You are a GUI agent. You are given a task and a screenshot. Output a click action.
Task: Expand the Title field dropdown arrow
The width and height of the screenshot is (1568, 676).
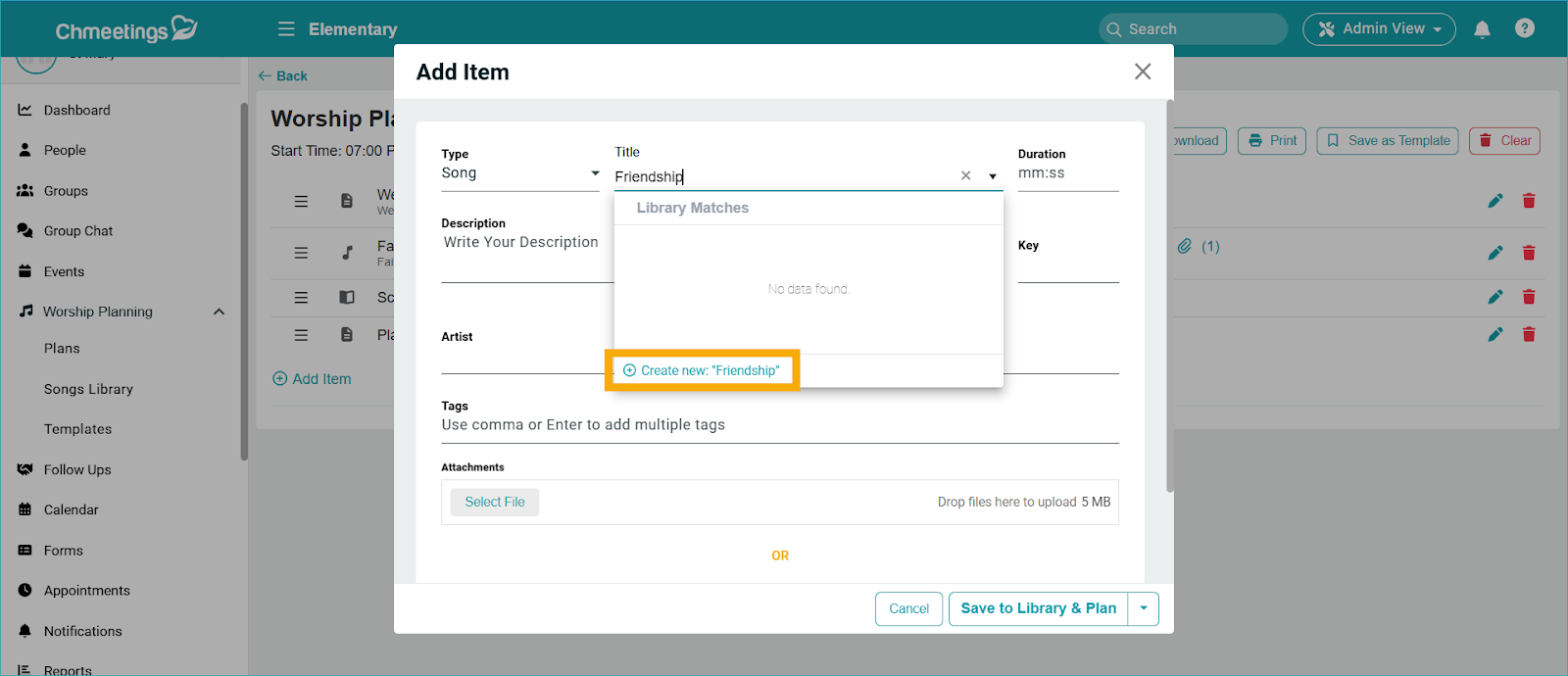point(993,176)
